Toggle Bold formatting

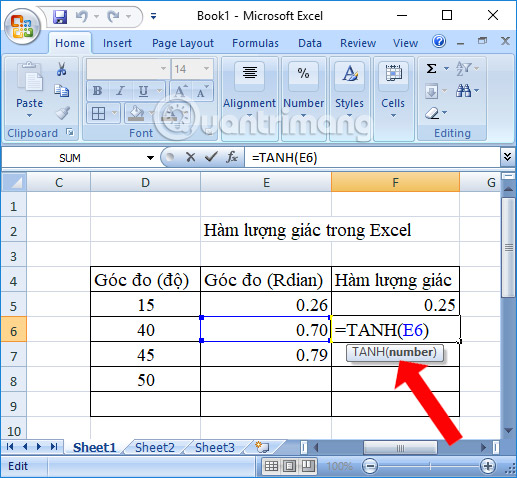tap(97, 91)
